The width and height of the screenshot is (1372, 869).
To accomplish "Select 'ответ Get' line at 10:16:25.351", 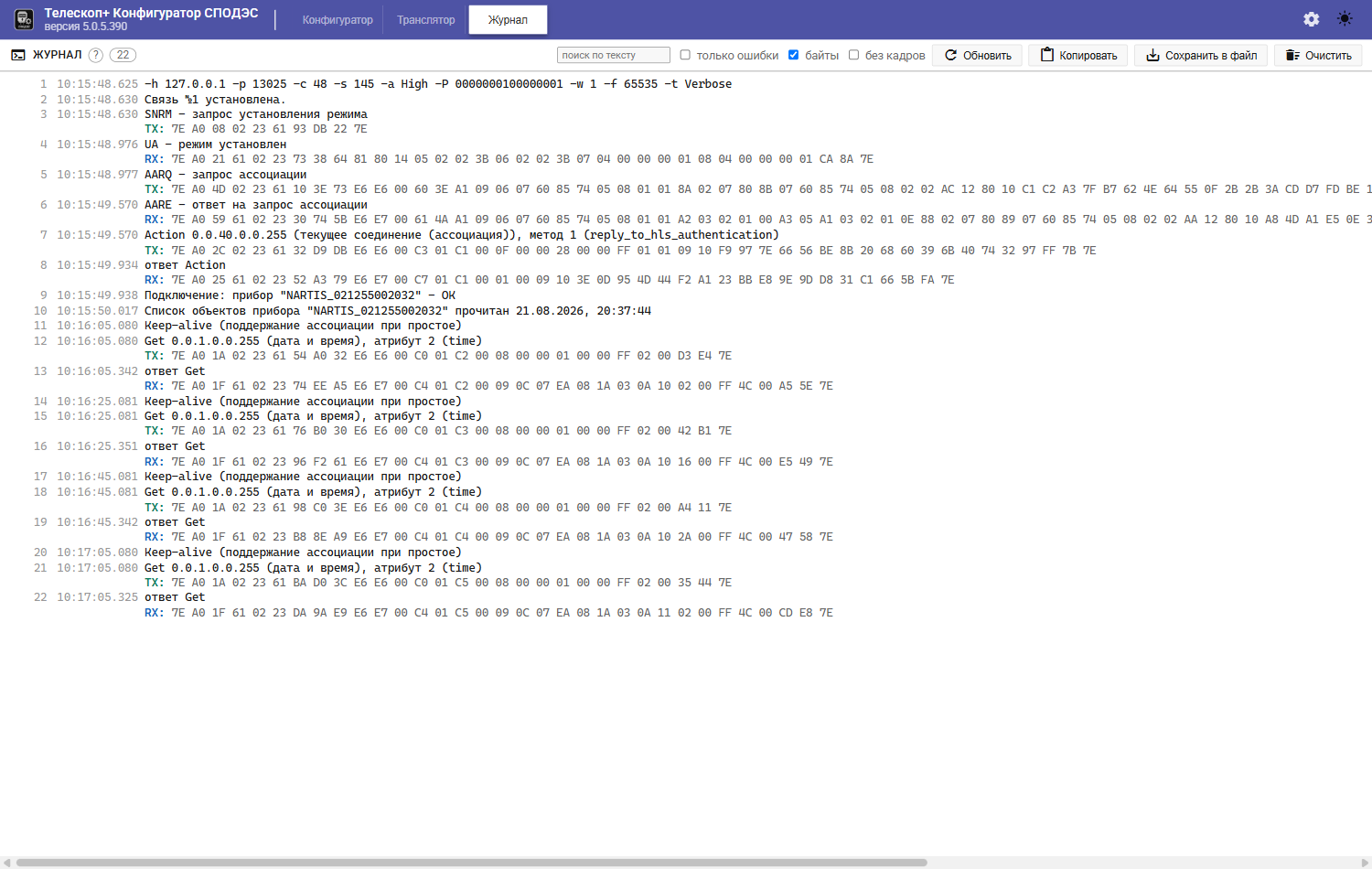I will click(175, 446).
